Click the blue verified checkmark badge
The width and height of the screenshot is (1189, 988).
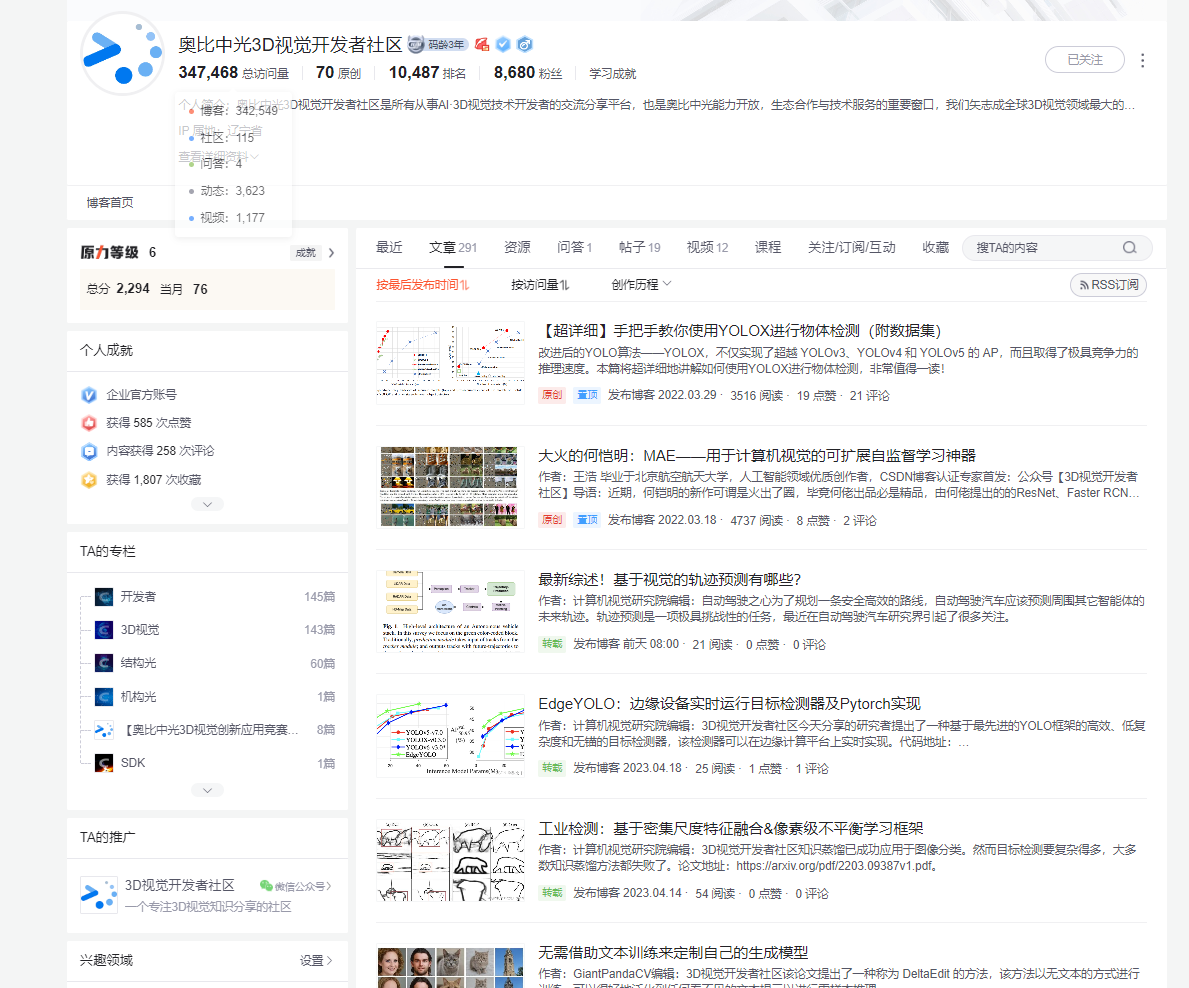pos(503,45)
